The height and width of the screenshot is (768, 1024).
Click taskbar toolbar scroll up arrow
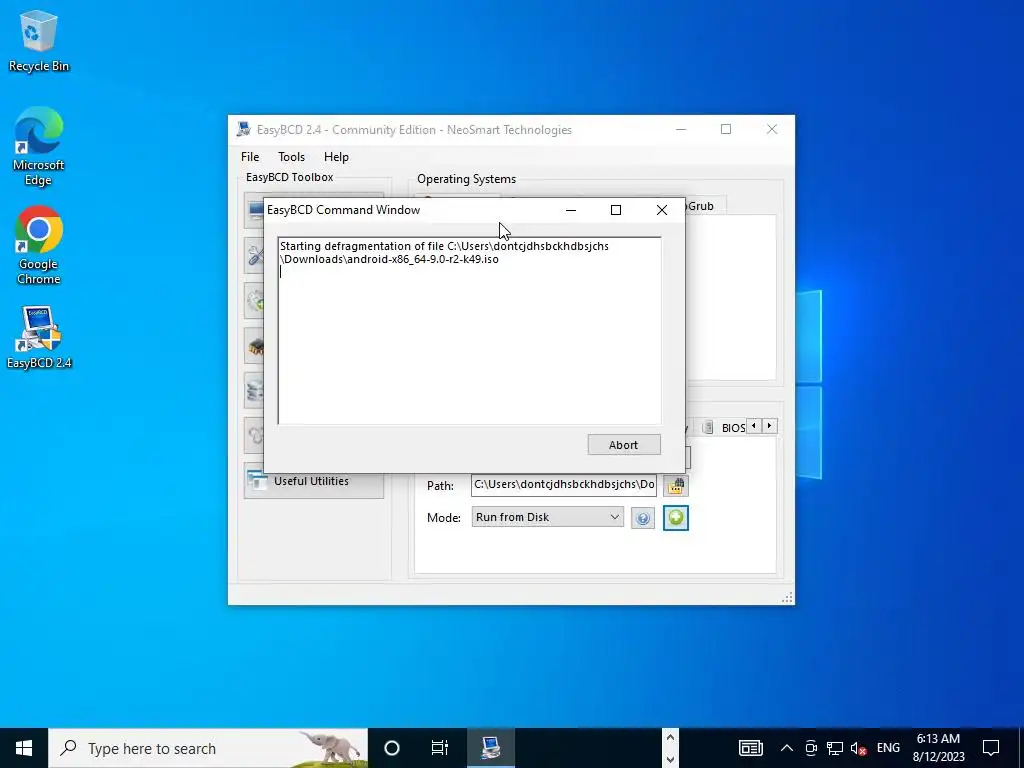669,737
